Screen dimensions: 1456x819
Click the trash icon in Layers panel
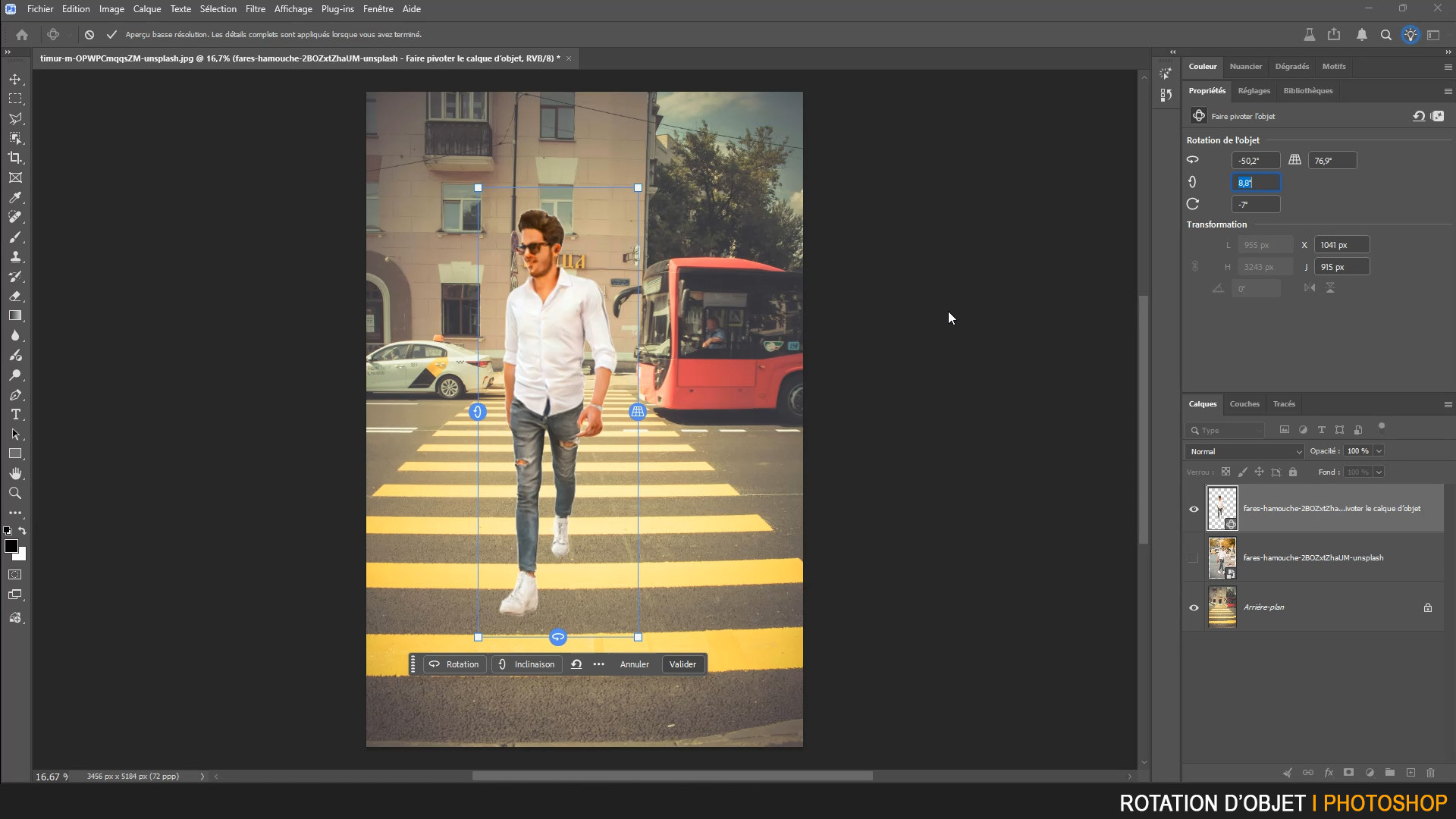point(1430,773)
